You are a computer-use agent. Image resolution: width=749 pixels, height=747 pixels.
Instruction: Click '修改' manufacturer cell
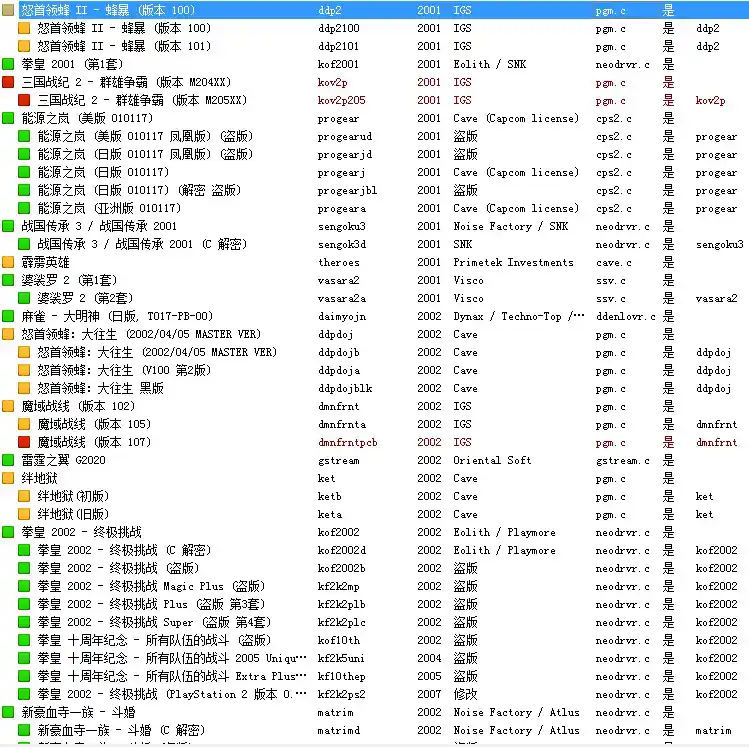[x=465, y=694]
